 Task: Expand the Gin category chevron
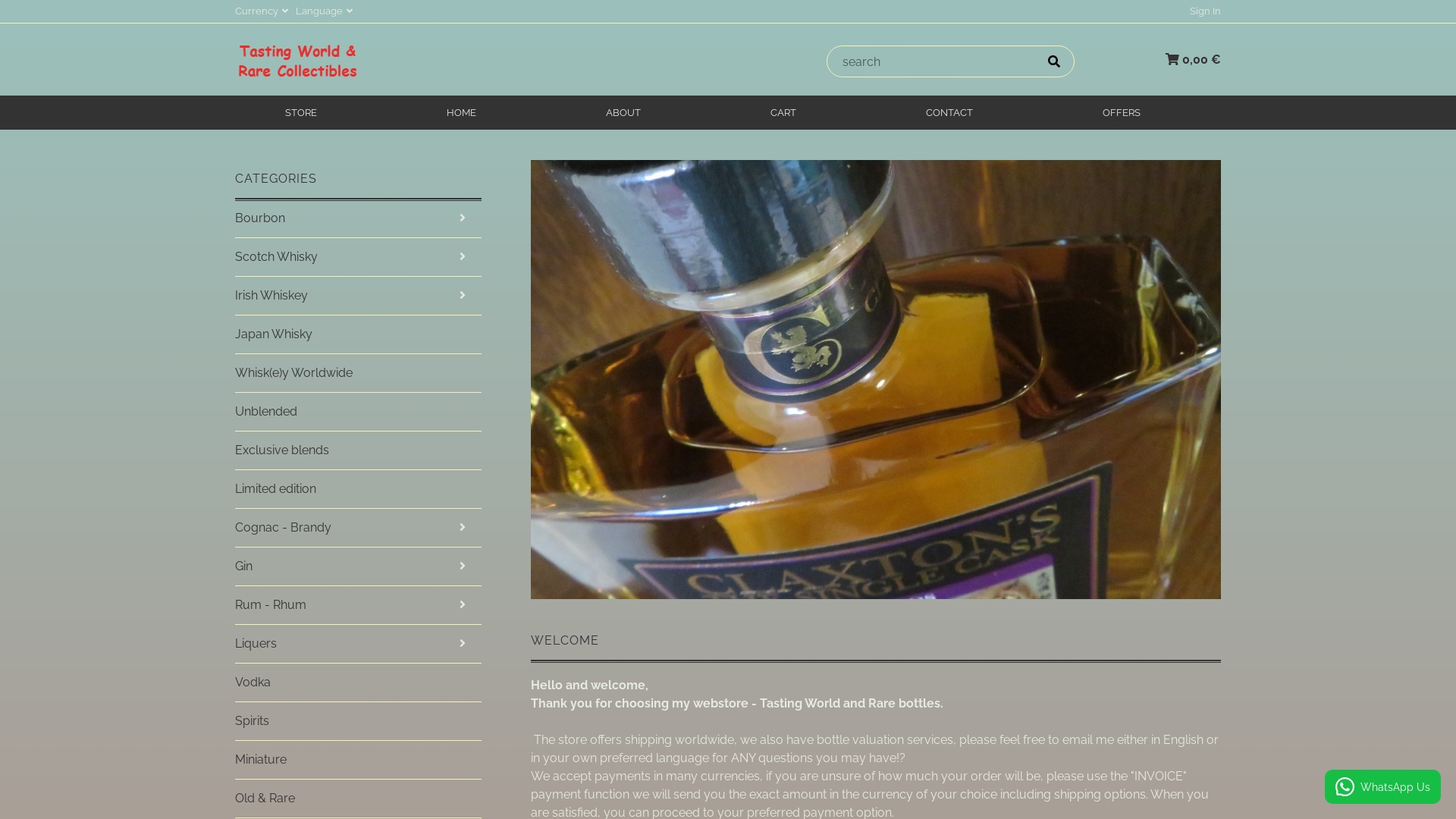tap(462, 566)
